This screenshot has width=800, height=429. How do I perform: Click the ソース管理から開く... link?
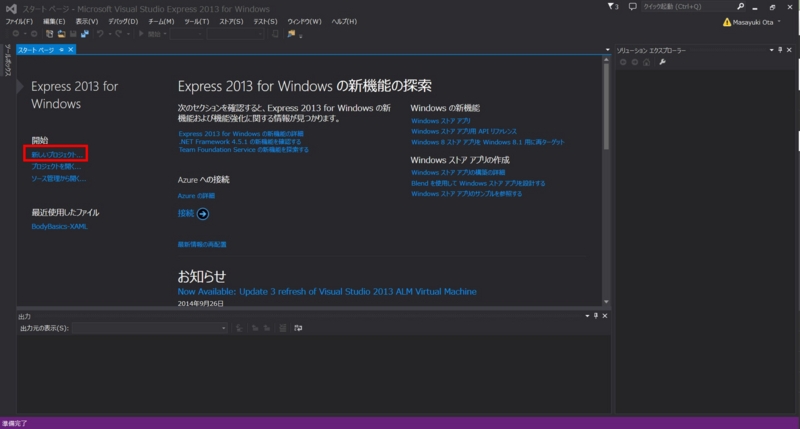pyautogui.click(x=59, y=179)
